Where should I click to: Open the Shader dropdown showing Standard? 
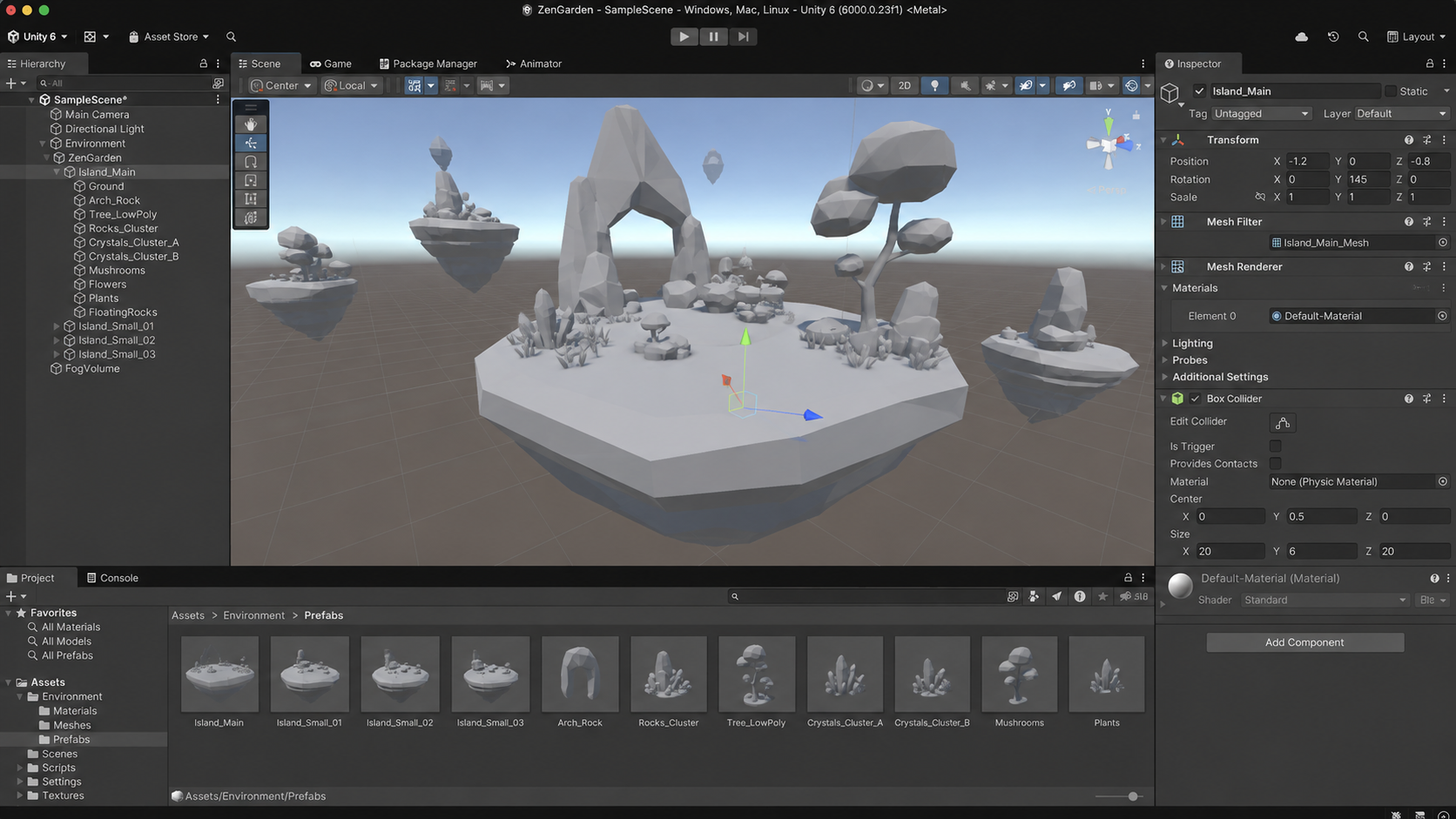1325,601
